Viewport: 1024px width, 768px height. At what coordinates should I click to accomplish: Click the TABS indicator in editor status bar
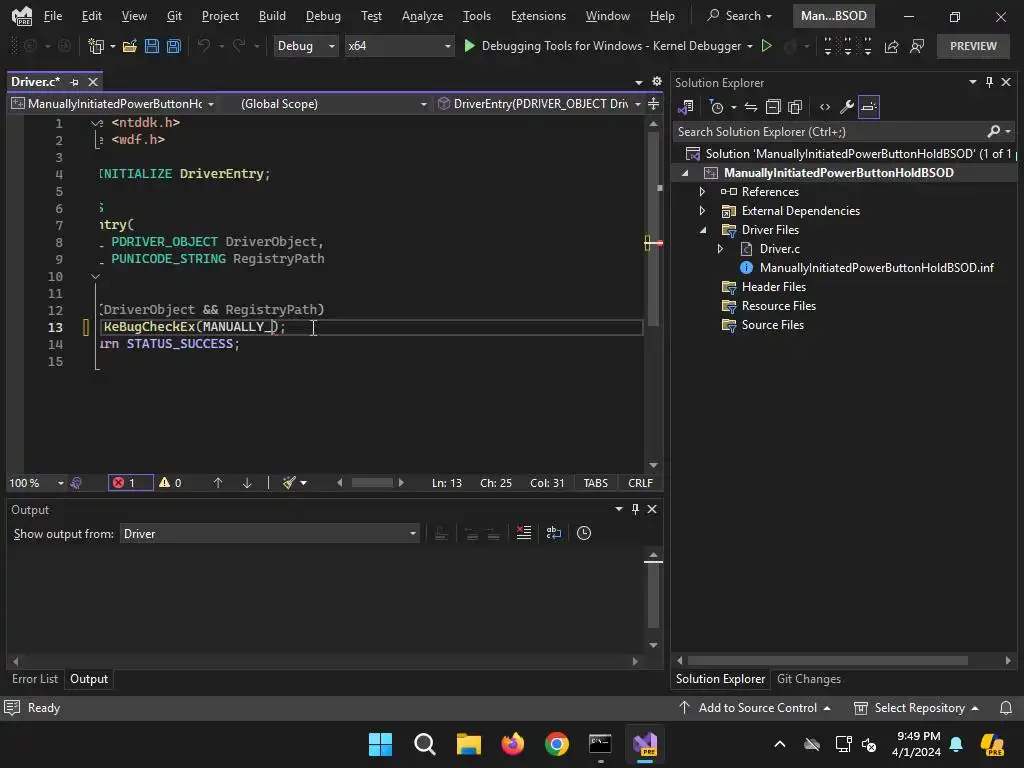click(596, 483)
